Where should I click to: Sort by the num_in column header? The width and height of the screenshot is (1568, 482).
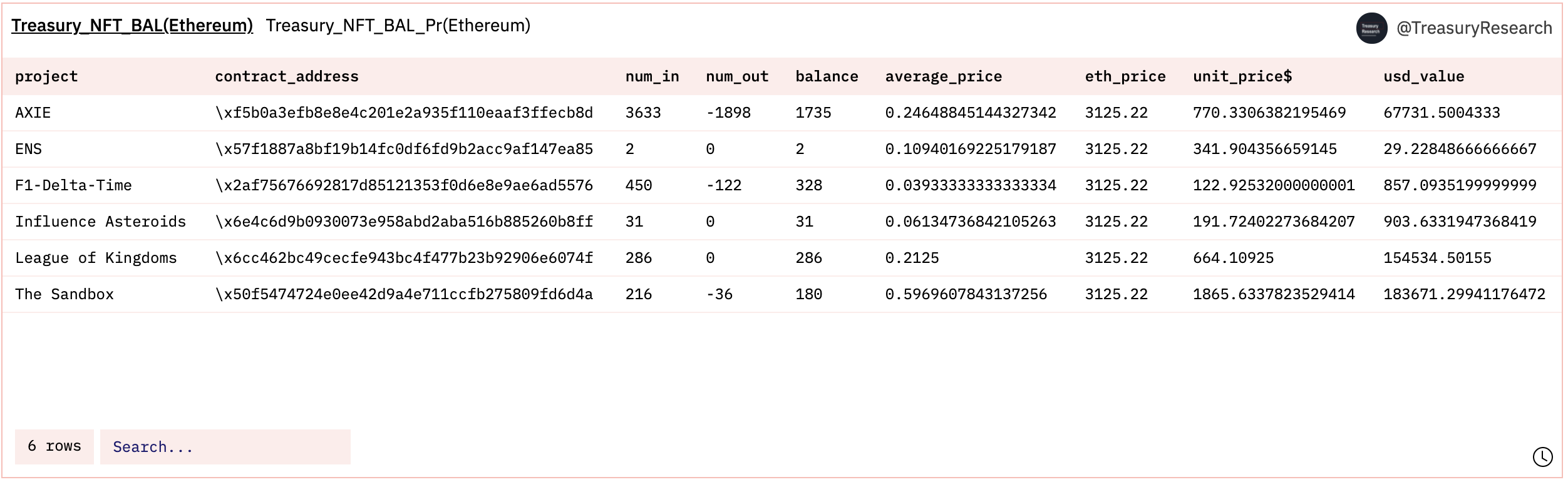point(652,76)
